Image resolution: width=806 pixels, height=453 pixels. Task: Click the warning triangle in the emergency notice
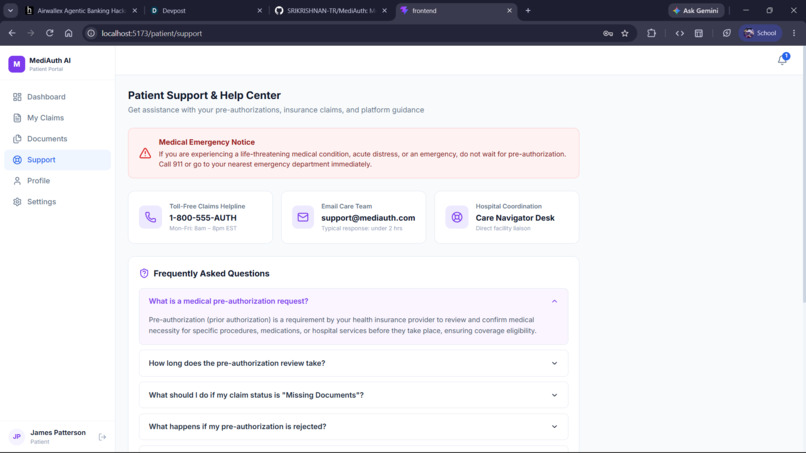145,153
